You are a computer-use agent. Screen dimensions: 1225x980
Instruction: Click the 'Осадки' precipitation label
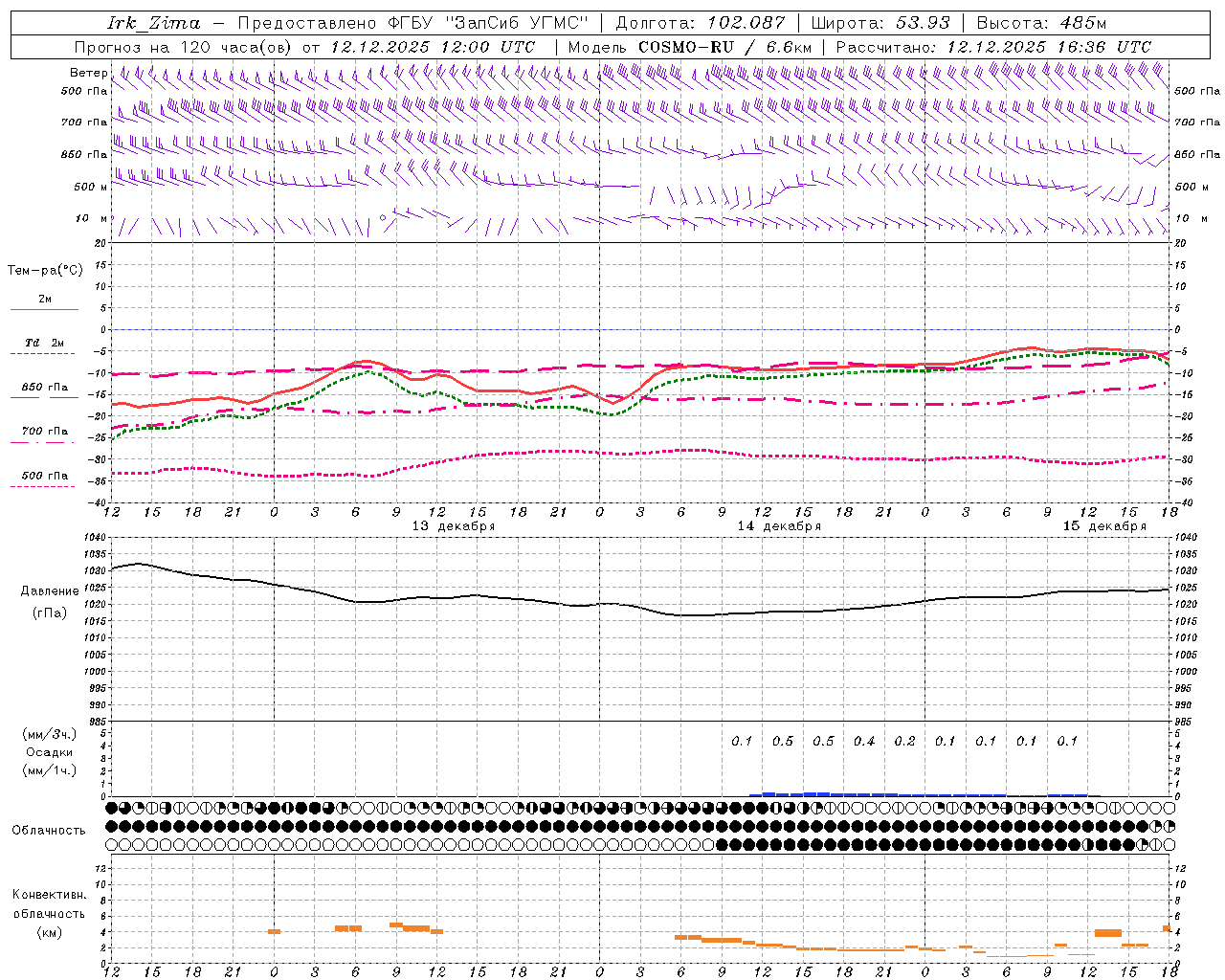50,752
